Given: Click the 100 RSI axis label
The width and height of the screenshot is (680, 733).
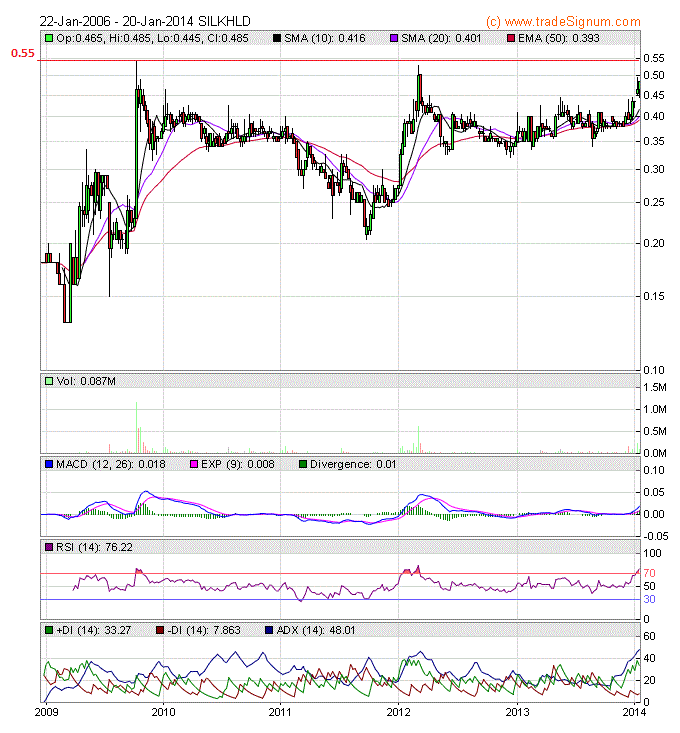Looking at the screenshot, I should point(652,553).
